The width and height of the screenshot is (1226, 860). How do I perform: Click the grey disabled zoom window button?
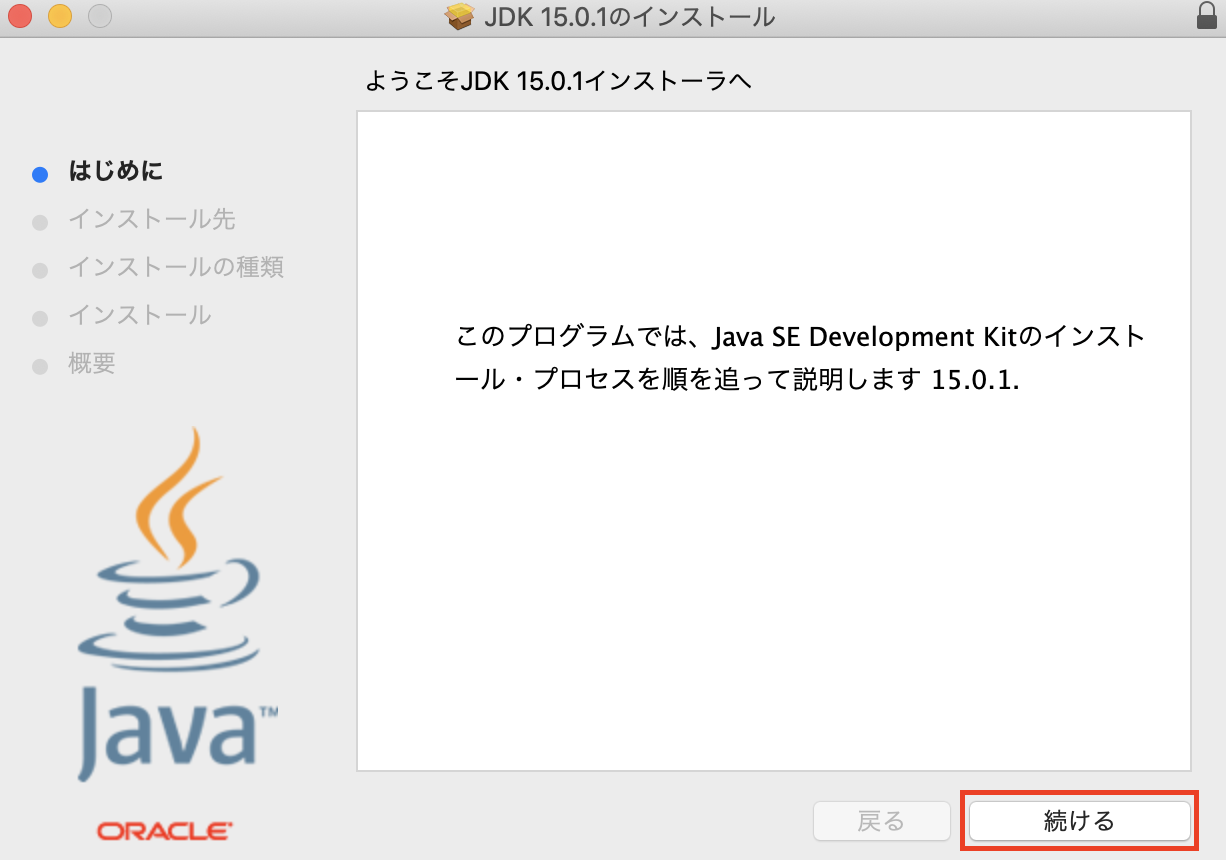[100, 16]
